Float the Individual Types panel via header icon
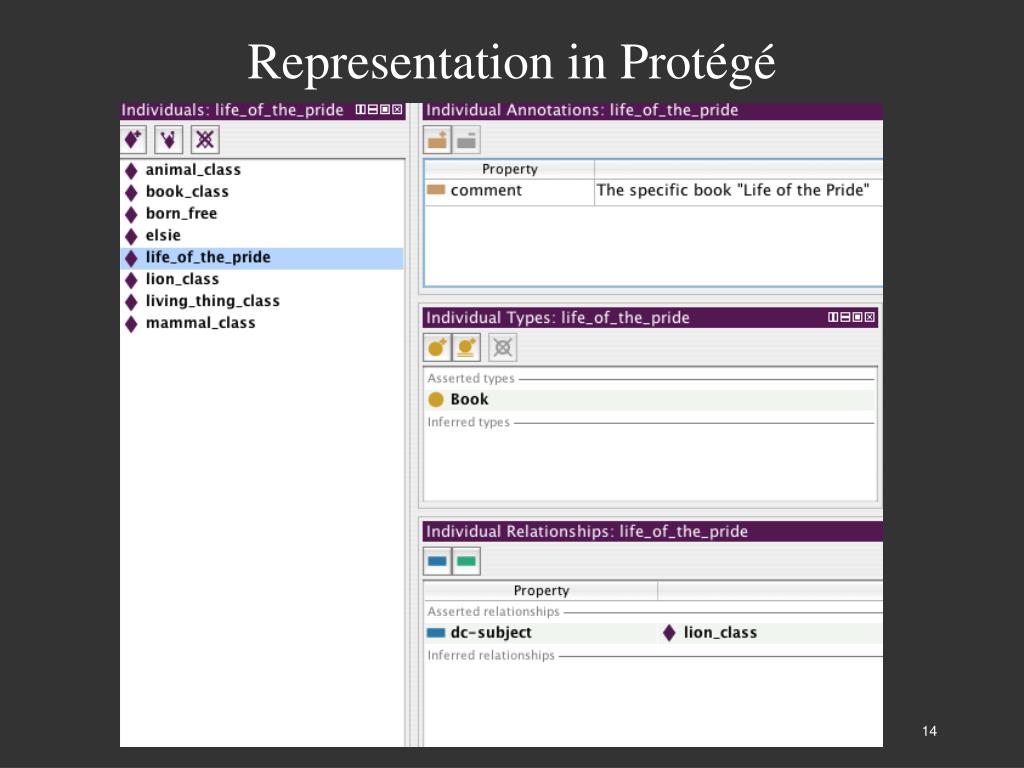 tap(857, 317)
